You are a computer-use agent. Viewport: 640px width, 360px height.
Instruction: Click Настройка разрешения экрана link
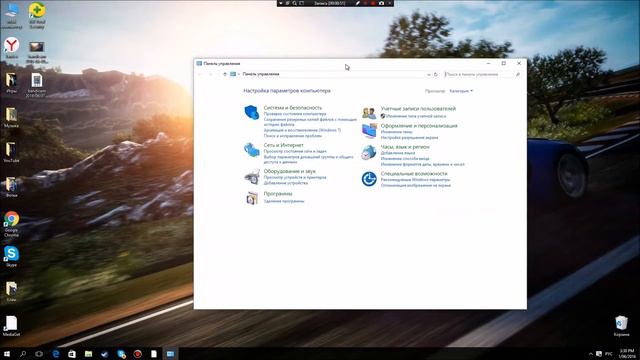(409, 138)
